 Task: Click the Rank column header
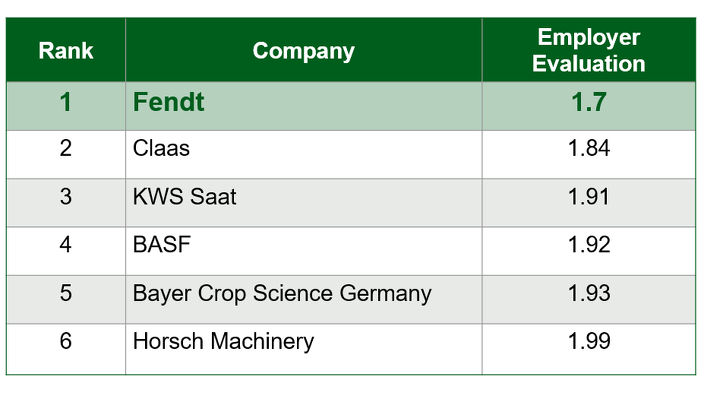pos(66,50)
